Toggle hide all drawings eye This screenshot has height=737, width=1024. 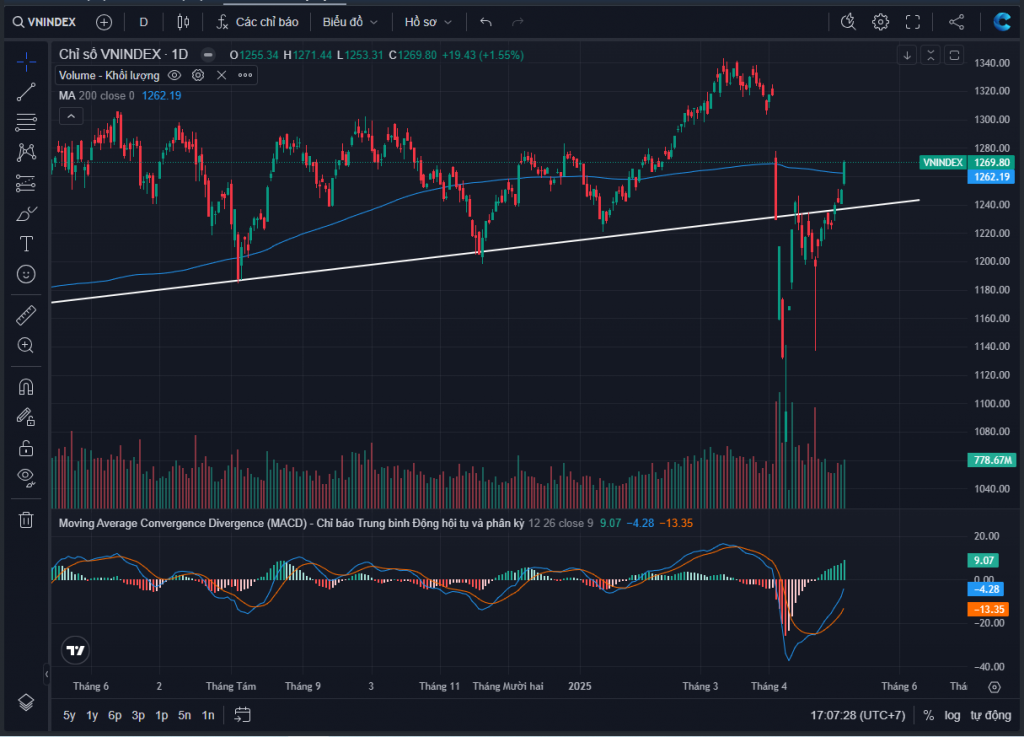point(26,478)
